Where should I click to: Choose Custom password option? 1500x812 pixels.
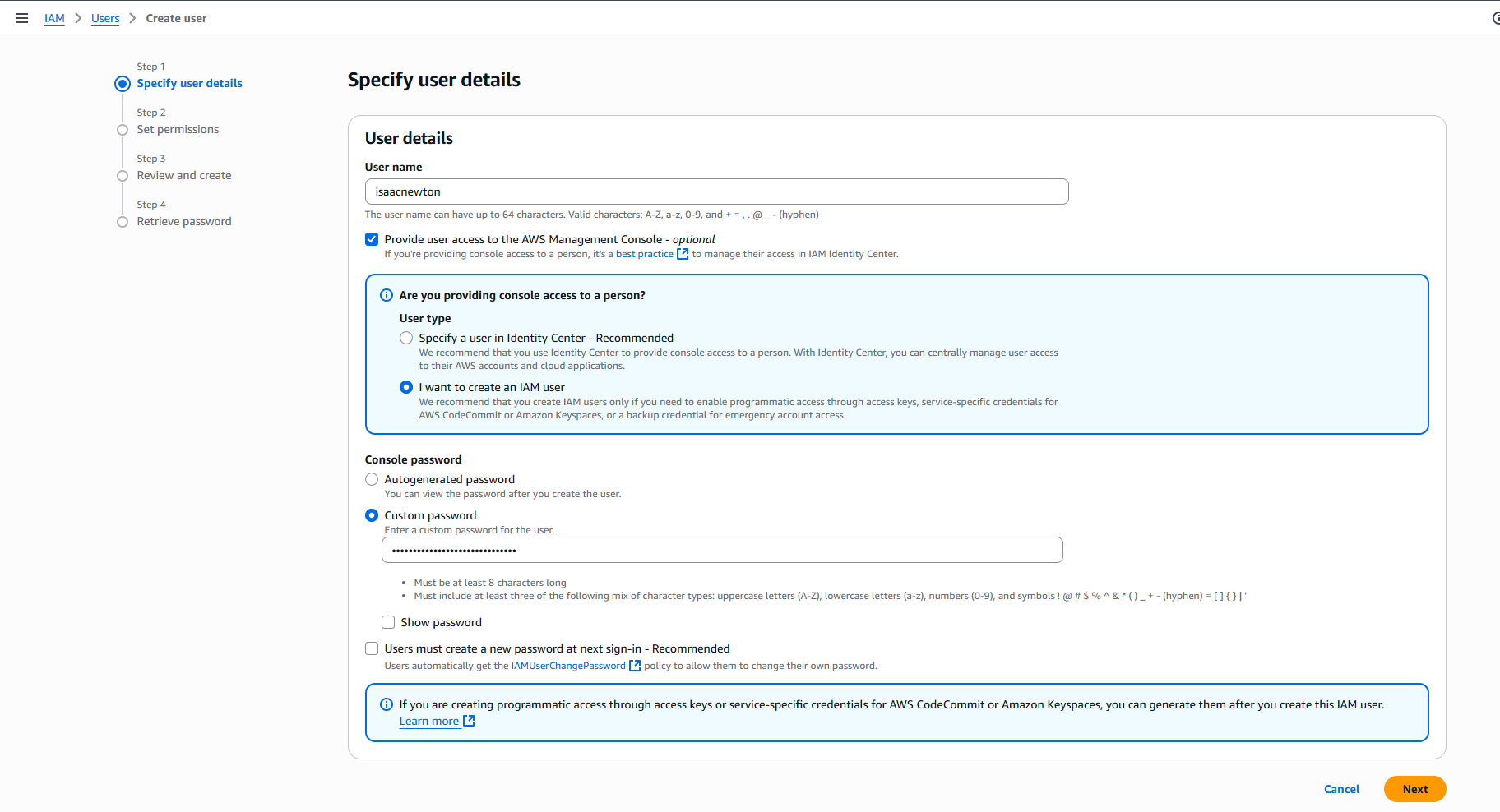pos(372,515)
